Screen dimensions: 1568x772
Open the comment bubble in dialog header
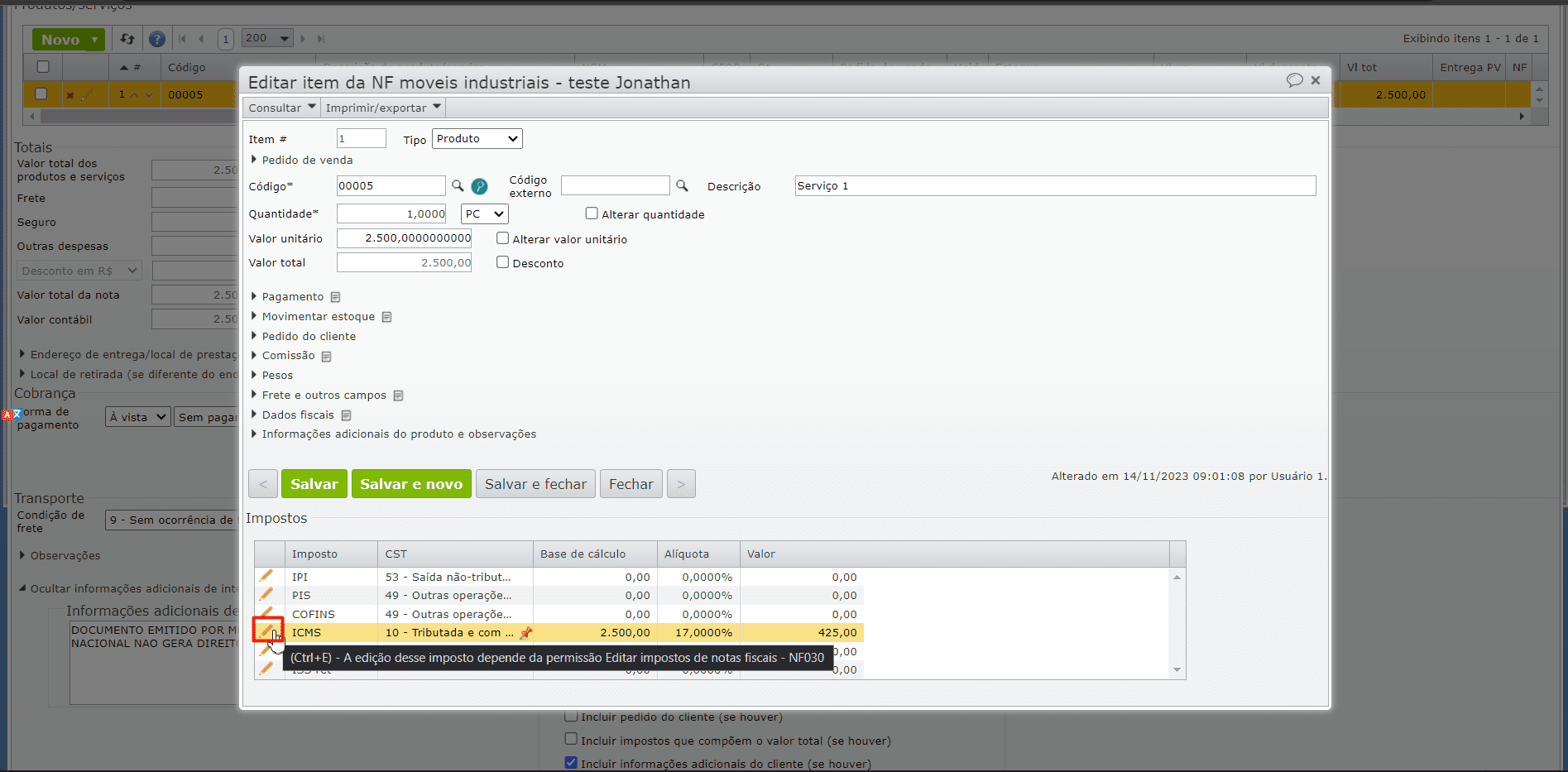pos(1295,80)
